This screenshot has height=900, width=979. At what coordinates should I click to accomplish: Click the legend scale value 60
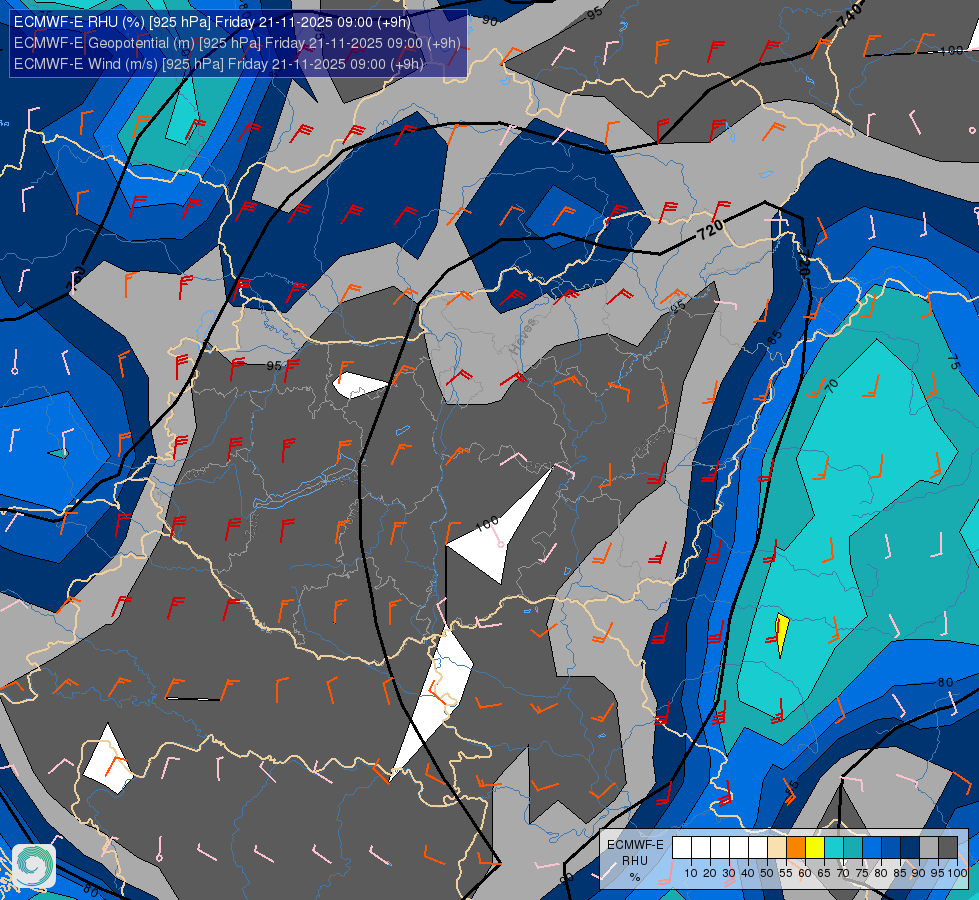pyautogui.click(x=805, y=873)
